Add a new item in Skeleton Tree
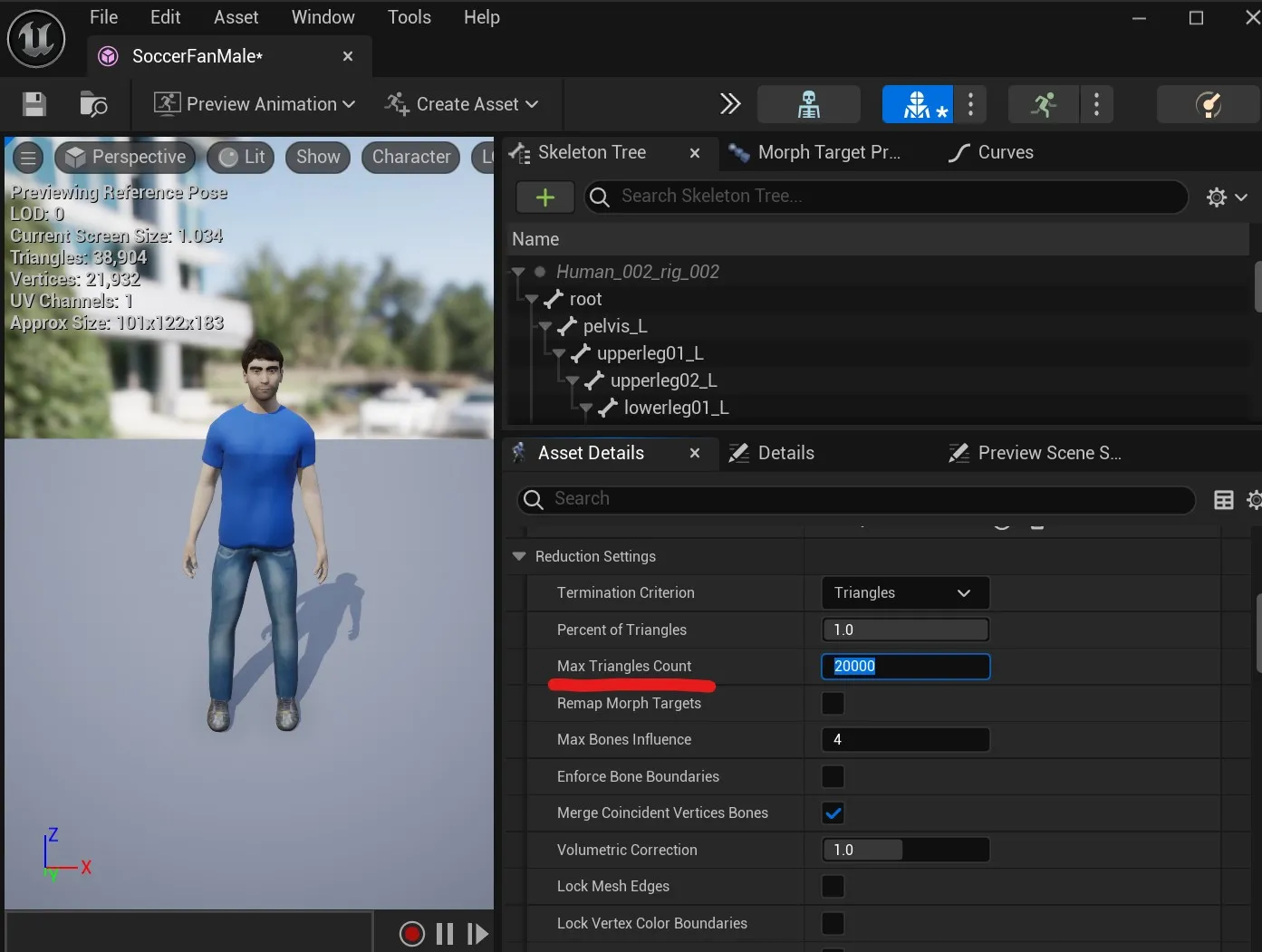 [x=544, y=197]
